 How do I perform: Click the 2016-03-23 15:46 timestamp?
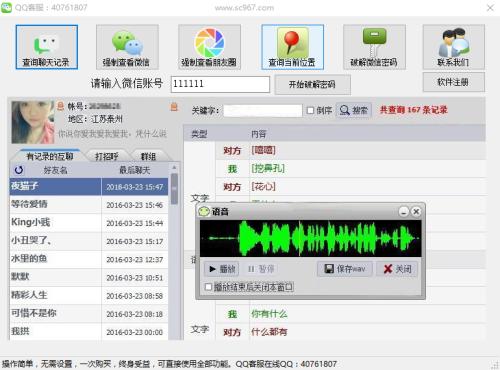[135, 205]
